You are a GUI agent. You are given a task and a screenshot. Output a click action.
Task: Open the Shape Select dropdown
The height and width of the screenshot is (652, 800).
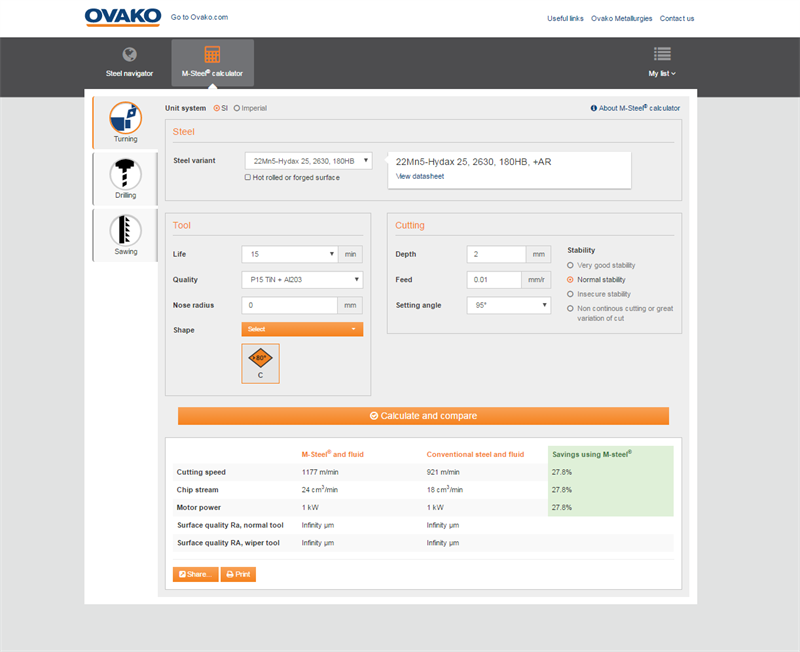302,329
